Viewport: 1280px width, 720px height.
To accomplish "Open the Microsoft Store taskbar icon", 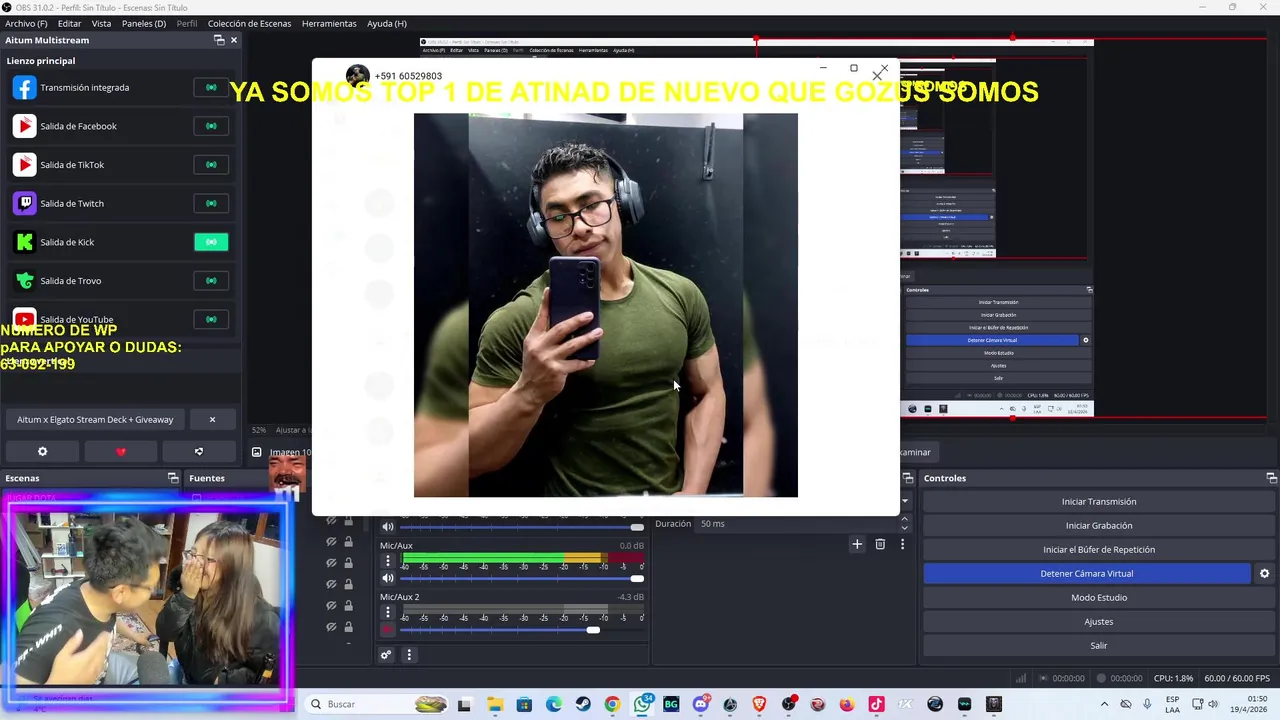I will pos(524,704).
